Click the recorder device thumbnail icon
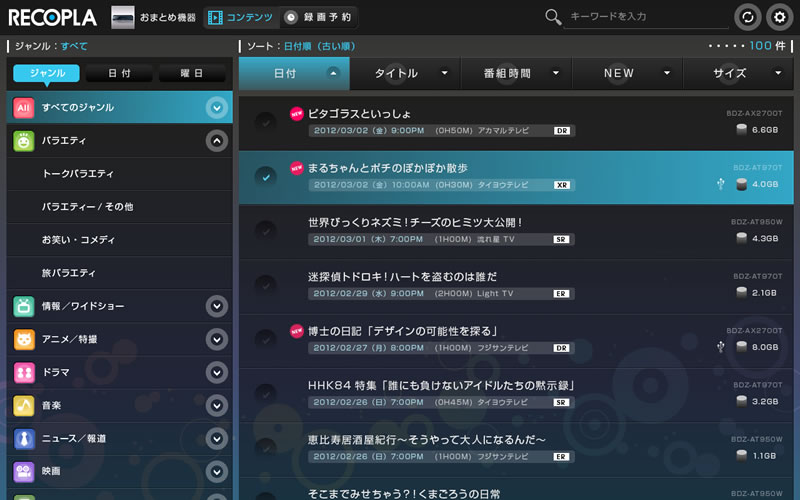800x500 pixels. click(x=123, y=17)
